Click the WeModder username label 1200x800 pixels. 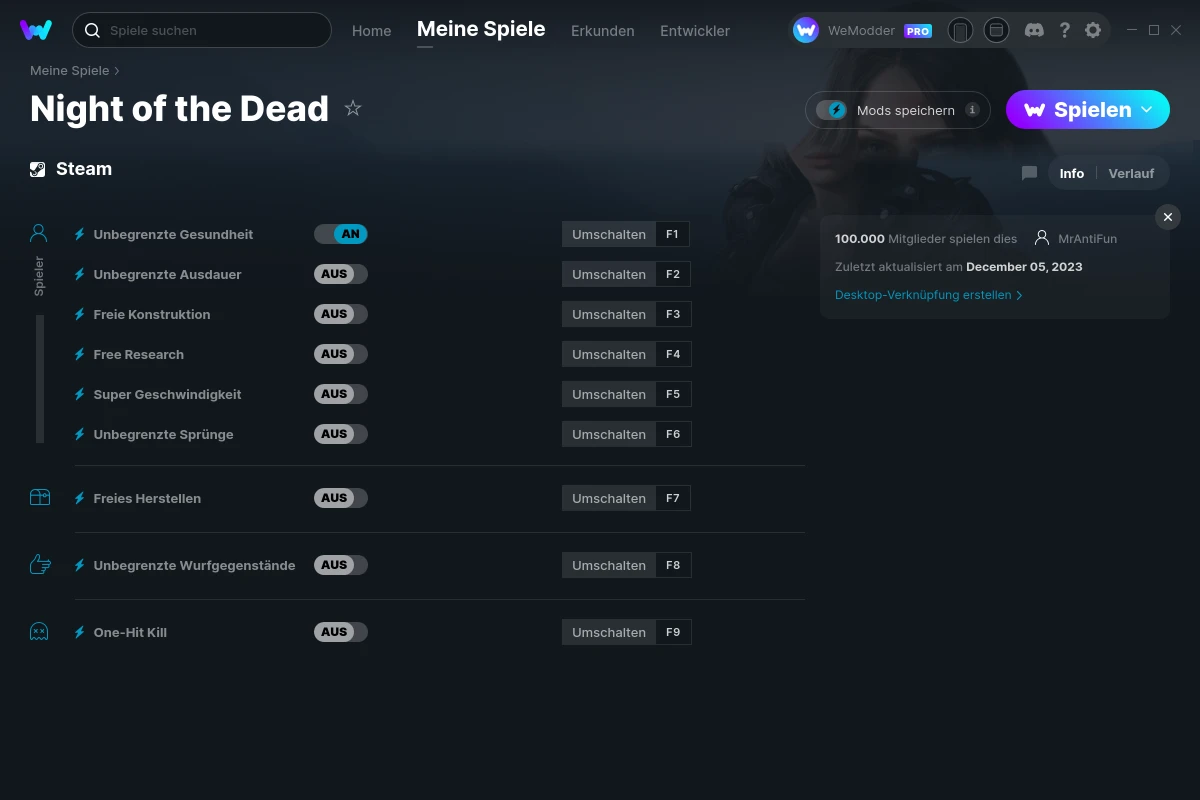pos(861,31)
